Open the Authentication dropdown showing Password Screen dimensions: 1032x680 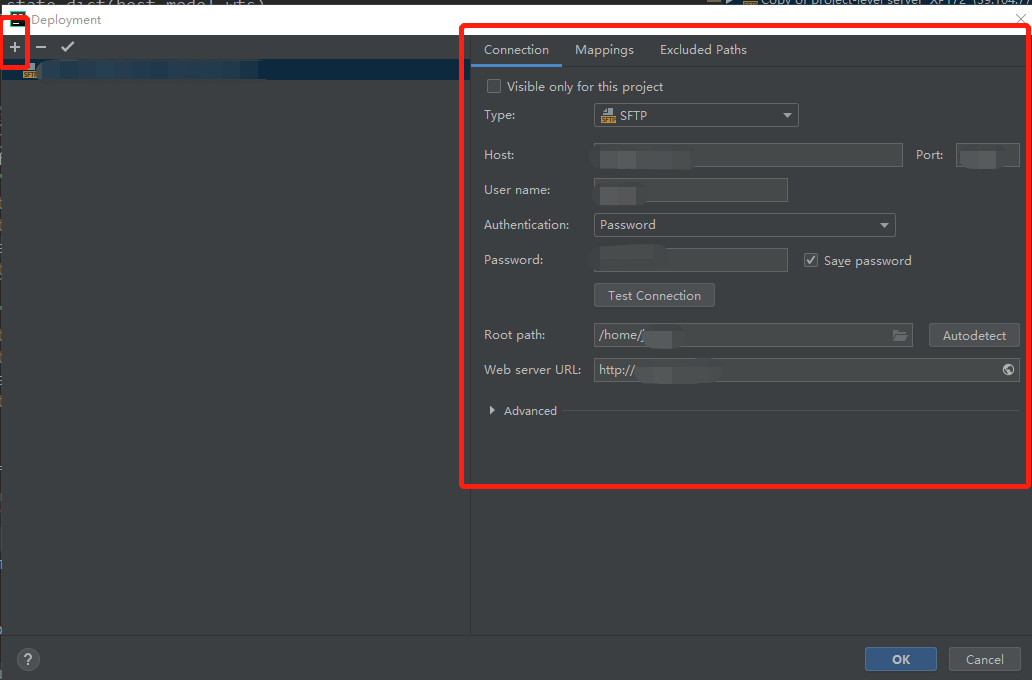[744, 225]
